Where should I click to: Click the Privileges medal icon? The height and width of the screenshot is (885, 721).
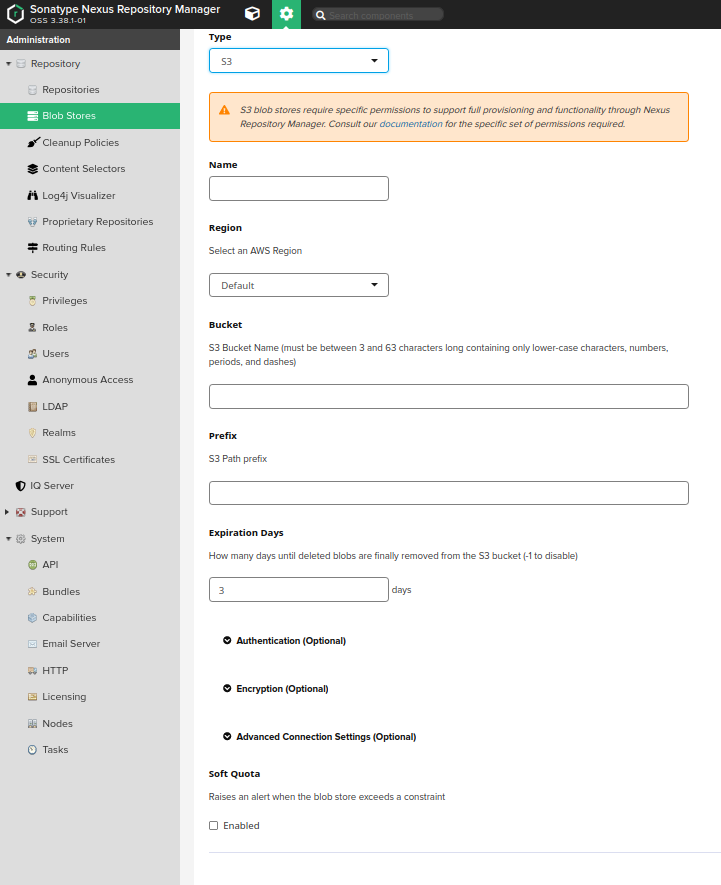point(33,301)
